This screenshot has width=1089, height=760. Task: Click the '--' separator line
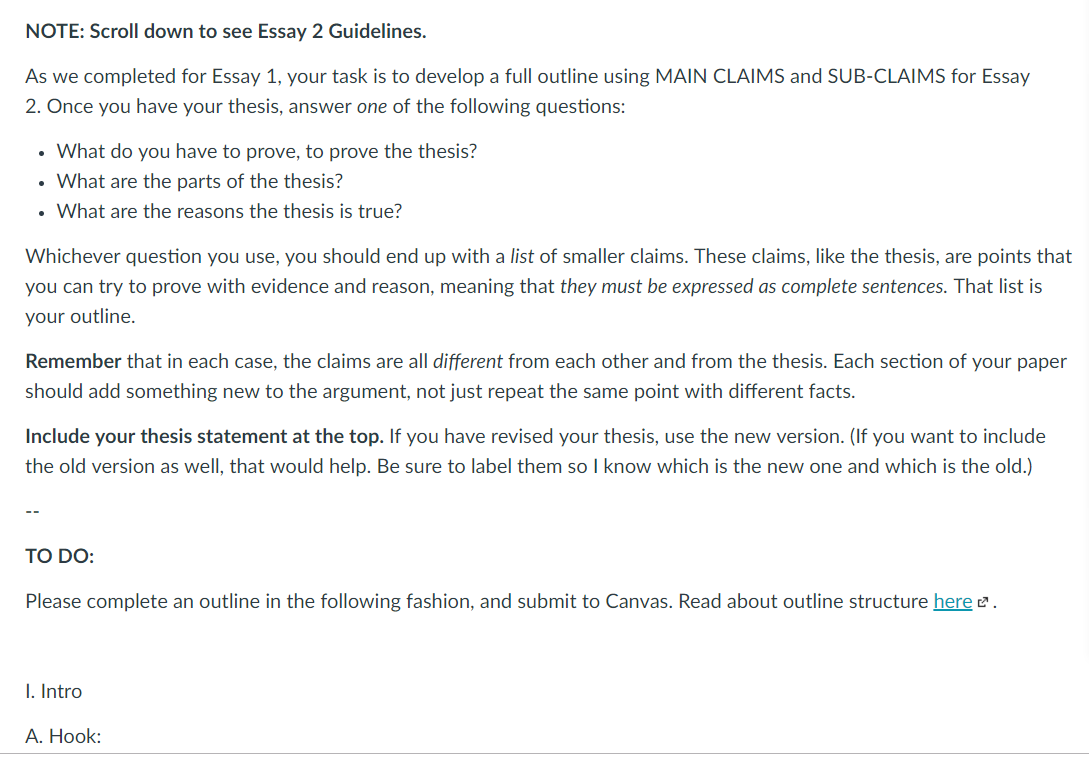tap(33, 511)
